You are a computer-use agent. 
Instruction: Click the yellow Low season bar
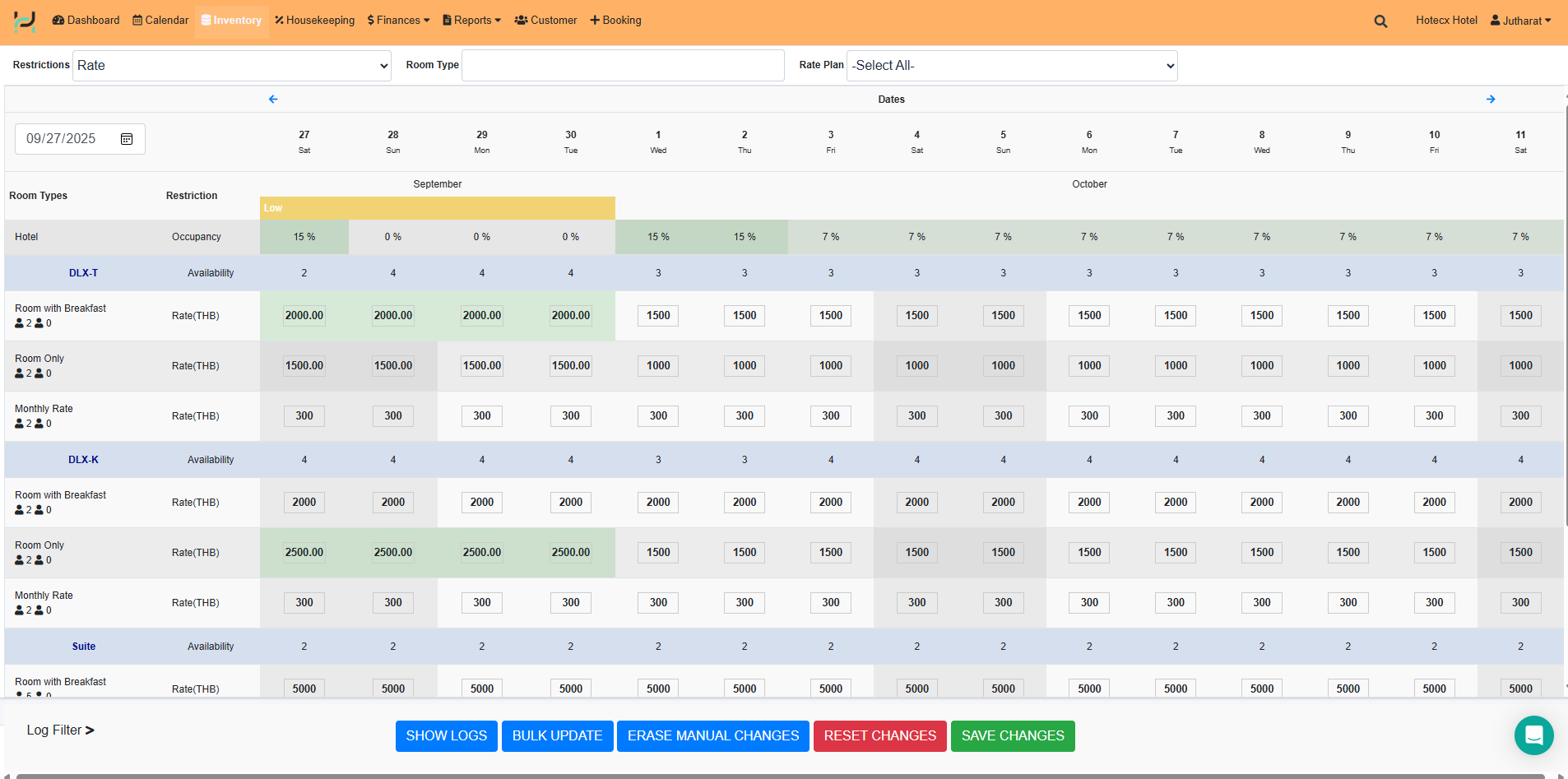coord(437,208)
